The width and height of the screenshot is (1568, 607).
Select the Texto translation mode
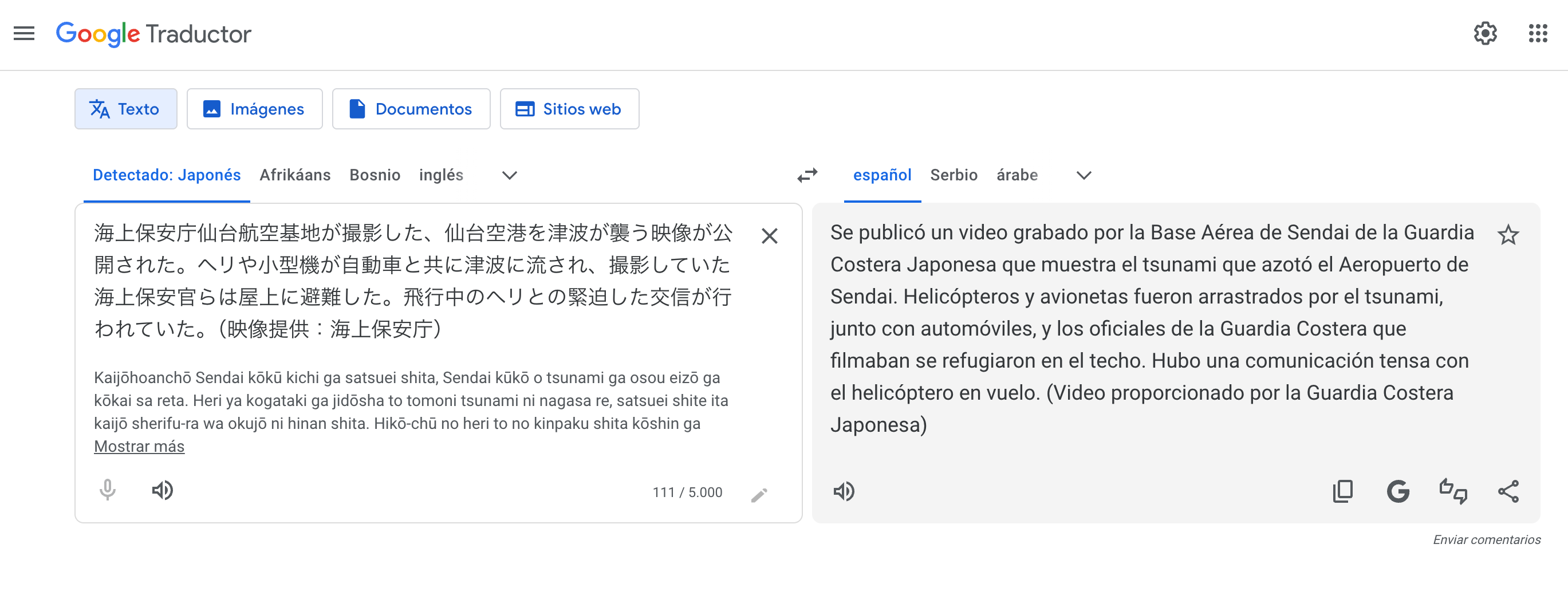(126, 109)
